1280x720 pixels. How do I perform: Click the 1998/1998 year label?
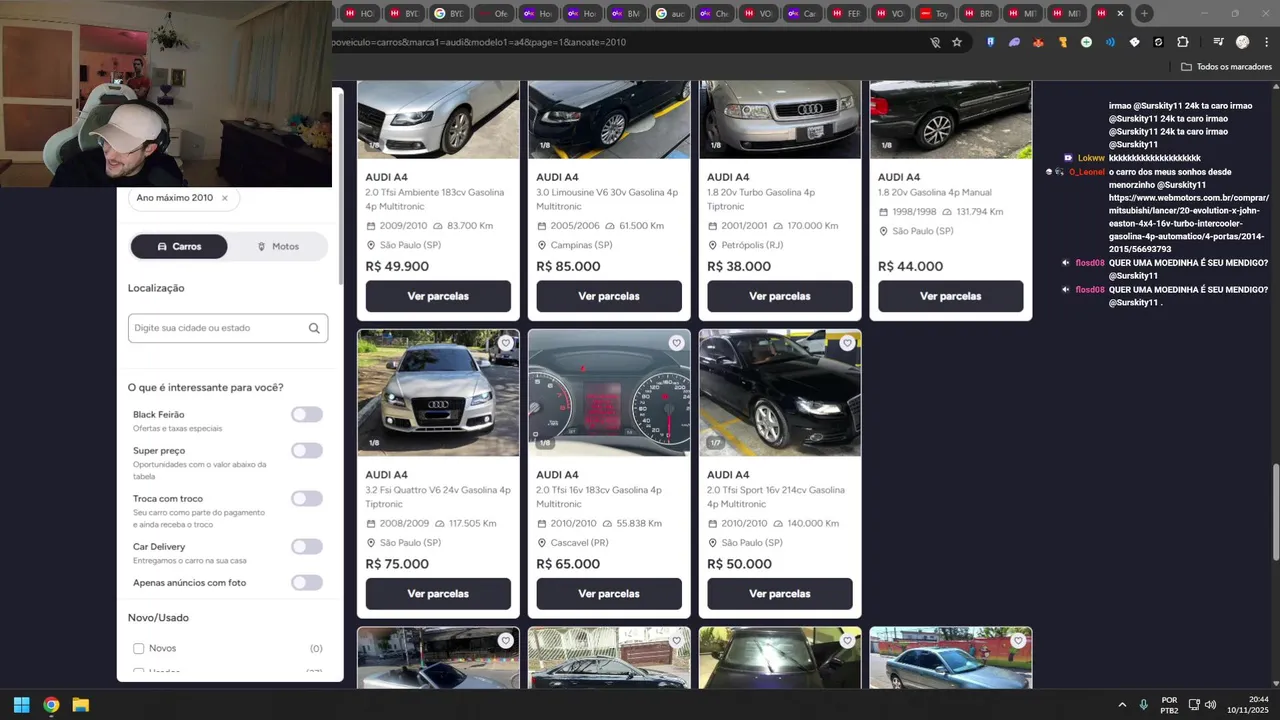tap(914, 212)
